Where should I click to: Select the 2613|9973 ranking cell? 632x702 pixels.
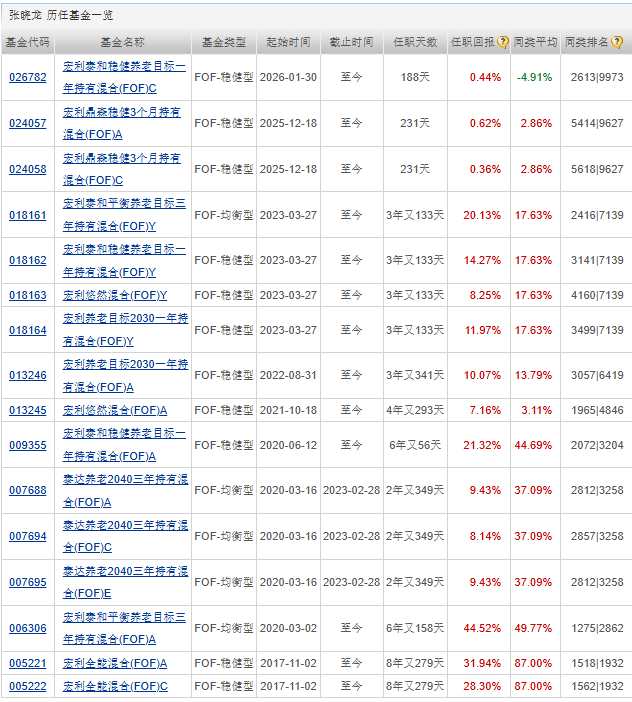(x=597, y=77)
